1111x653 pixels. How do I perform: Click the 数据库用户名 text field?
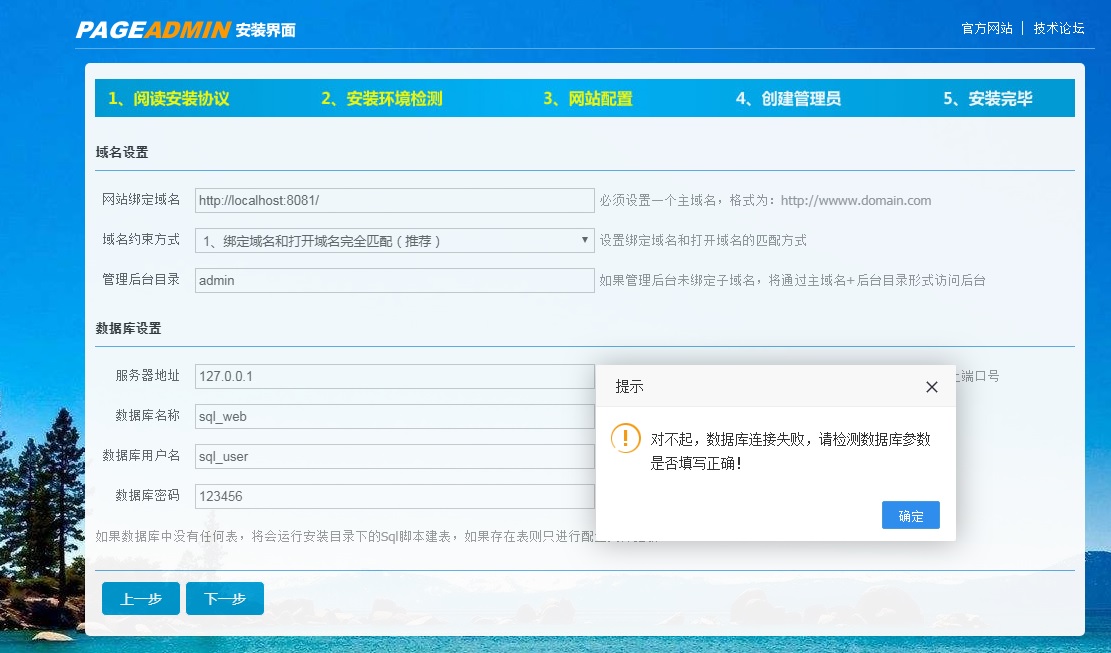coord(394,456)
